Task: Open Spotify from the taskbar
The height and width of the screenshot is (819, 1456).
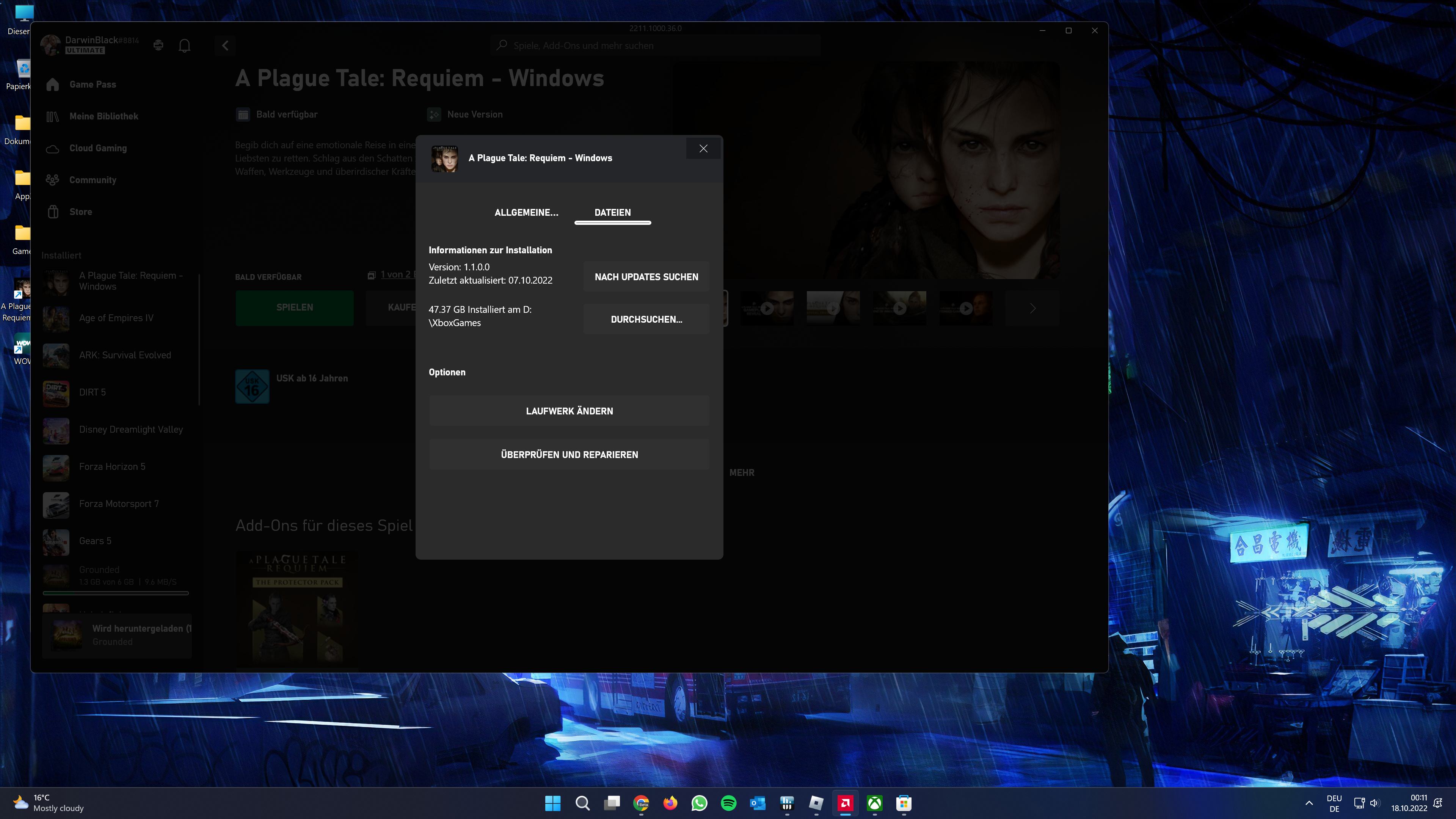Action: 728,803
